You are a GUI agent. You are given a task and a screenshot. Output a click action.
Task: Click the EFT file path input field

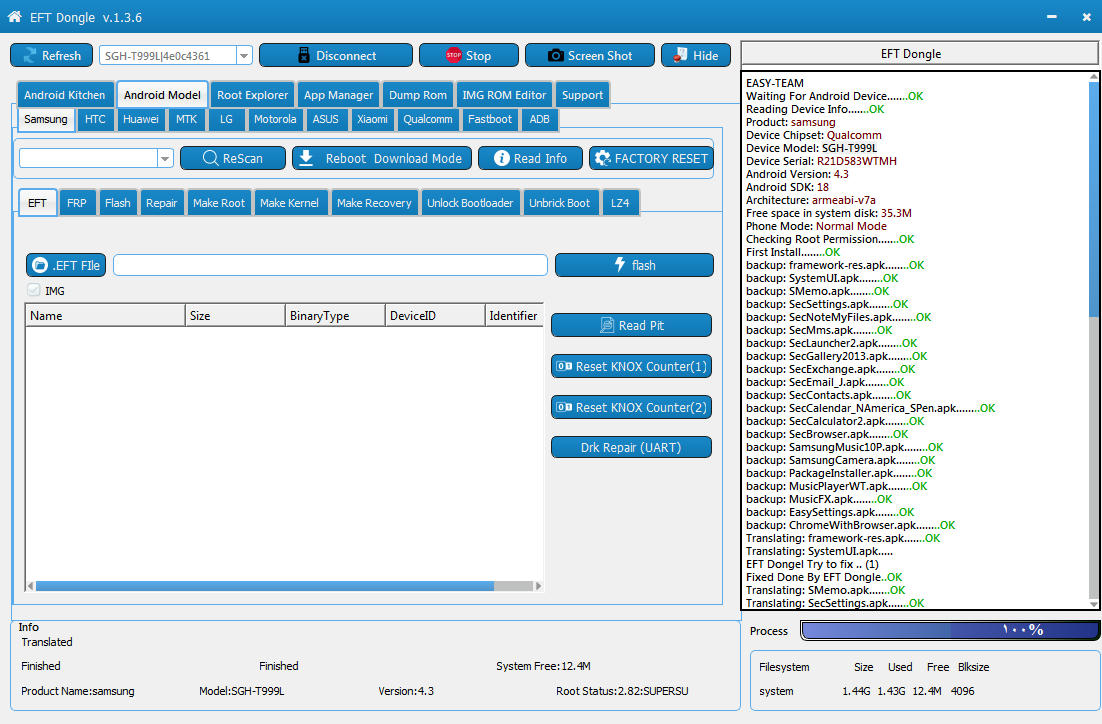click(x=330, y=265)
